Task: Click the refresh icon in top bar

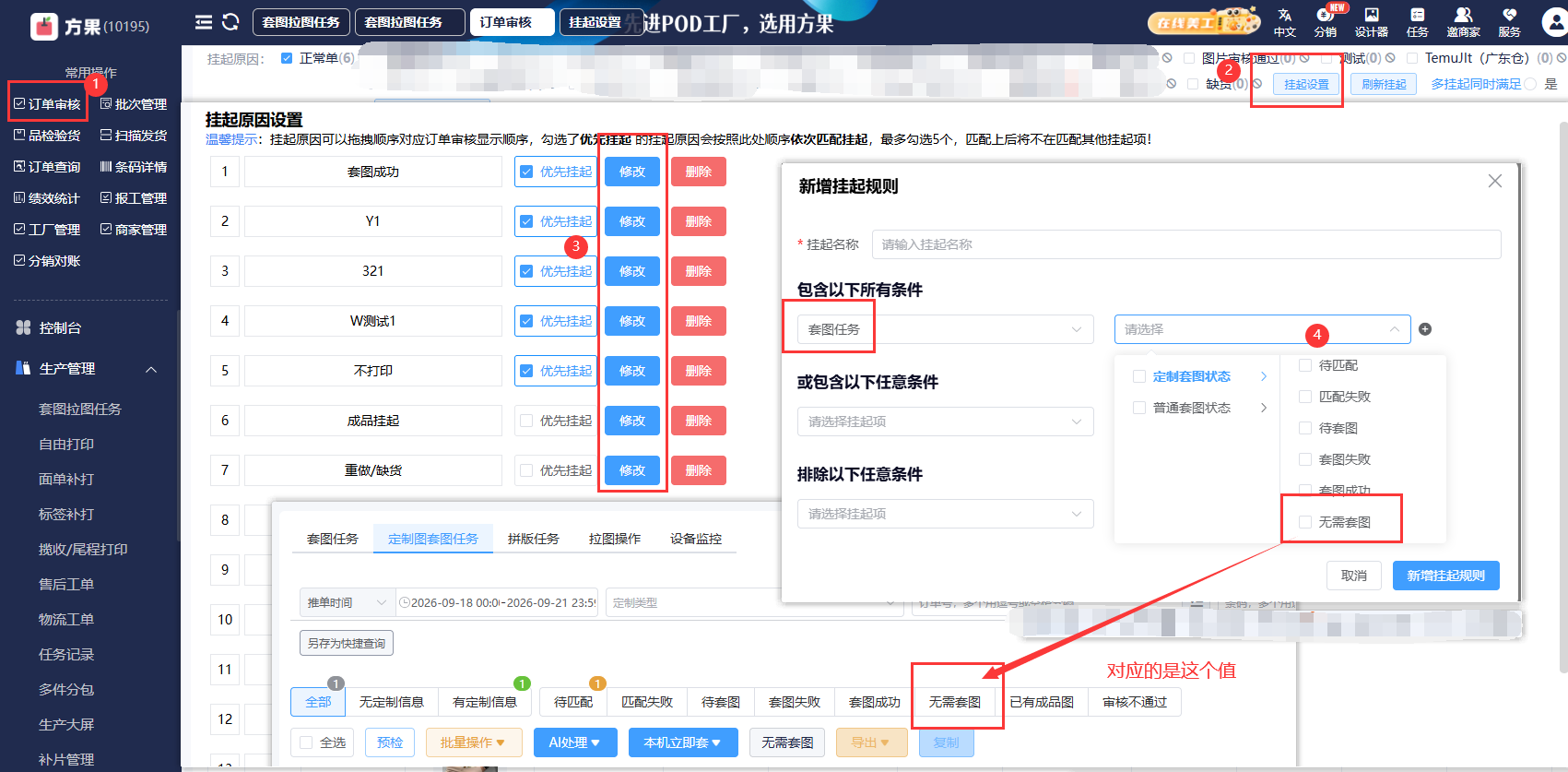Action: pos(230,22)
